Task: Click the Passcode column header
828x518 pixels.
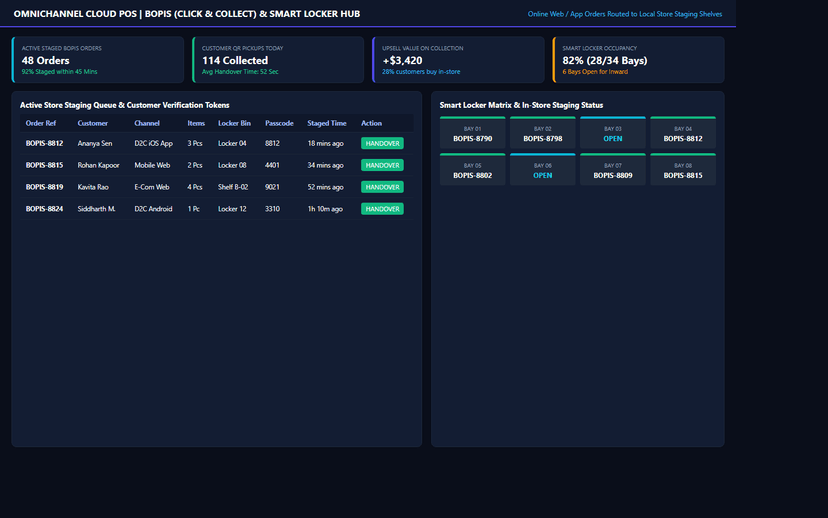Action: coord(279,123)
